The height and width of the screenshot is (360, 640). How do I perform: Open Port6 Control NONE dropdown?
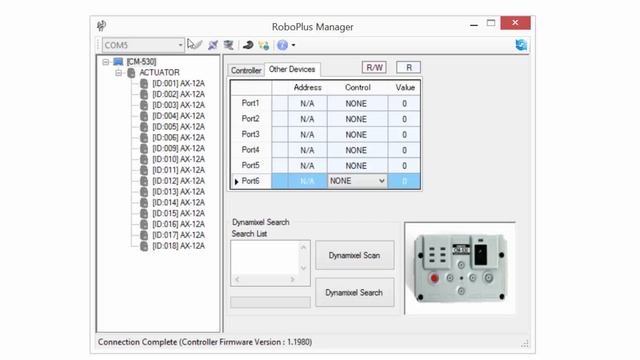pos(381,181)
